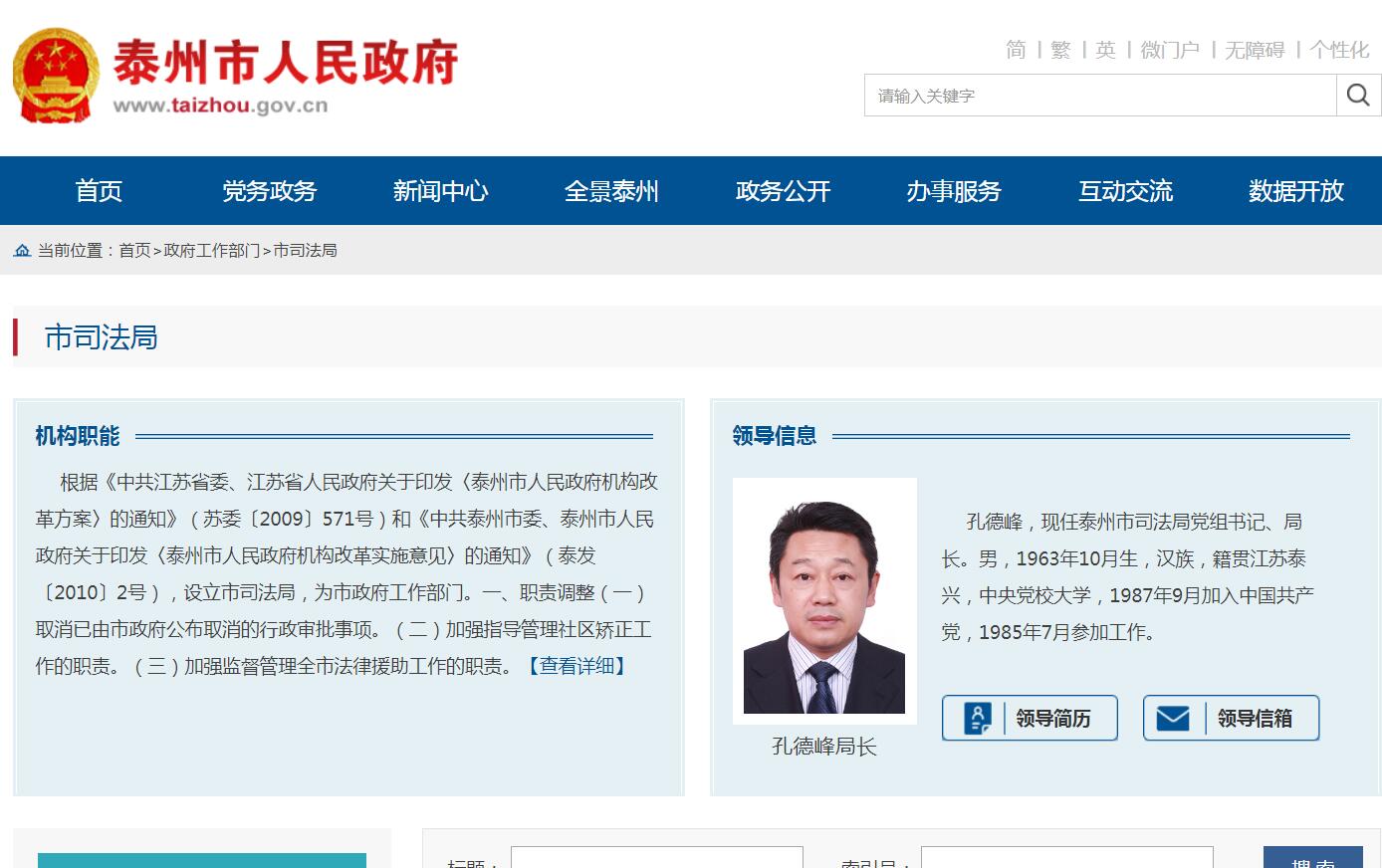Click the leader resume document icon
The image size is (1382, 868).
(x=978, y=718)
